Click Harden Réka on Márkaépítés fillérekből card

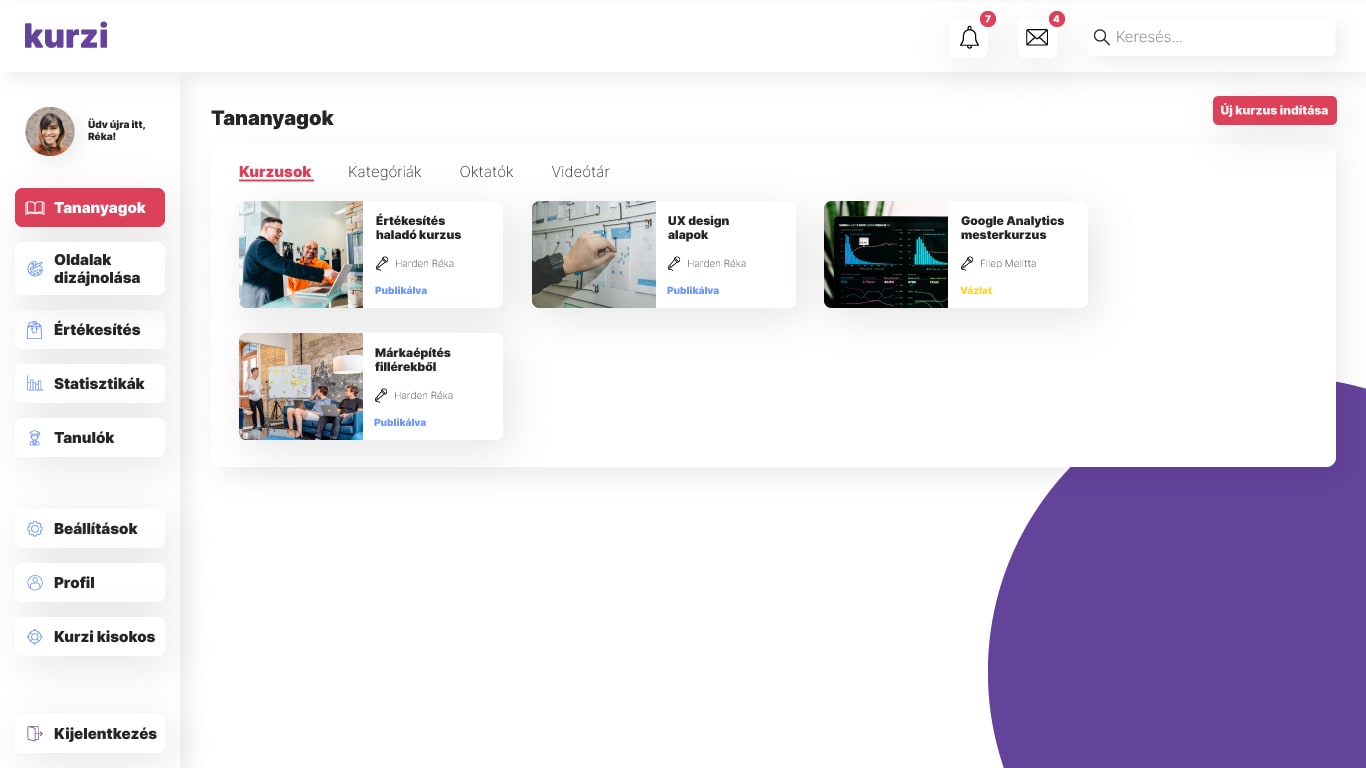pyautogui.click(x=424, y=396)
